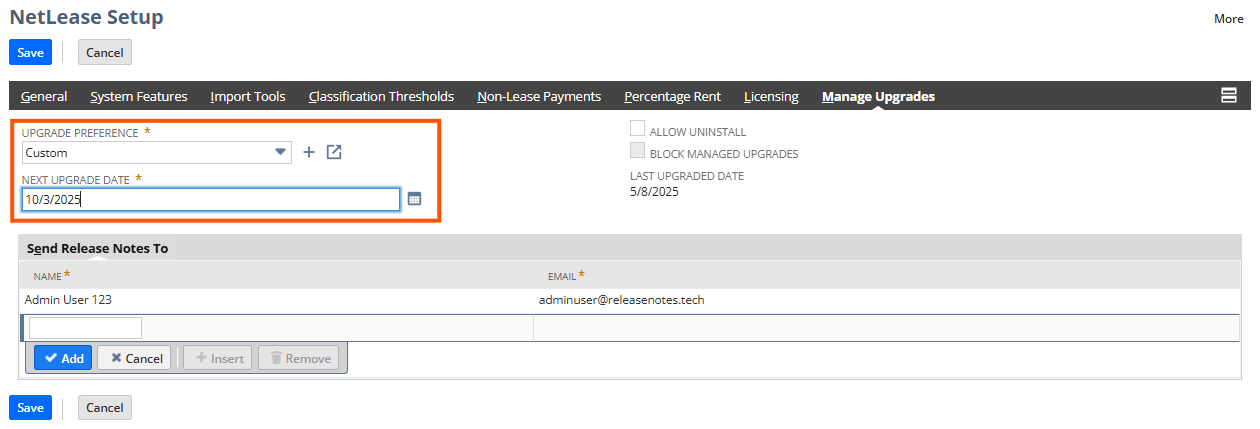Click the NetLease Setup page title

[86, 17]
